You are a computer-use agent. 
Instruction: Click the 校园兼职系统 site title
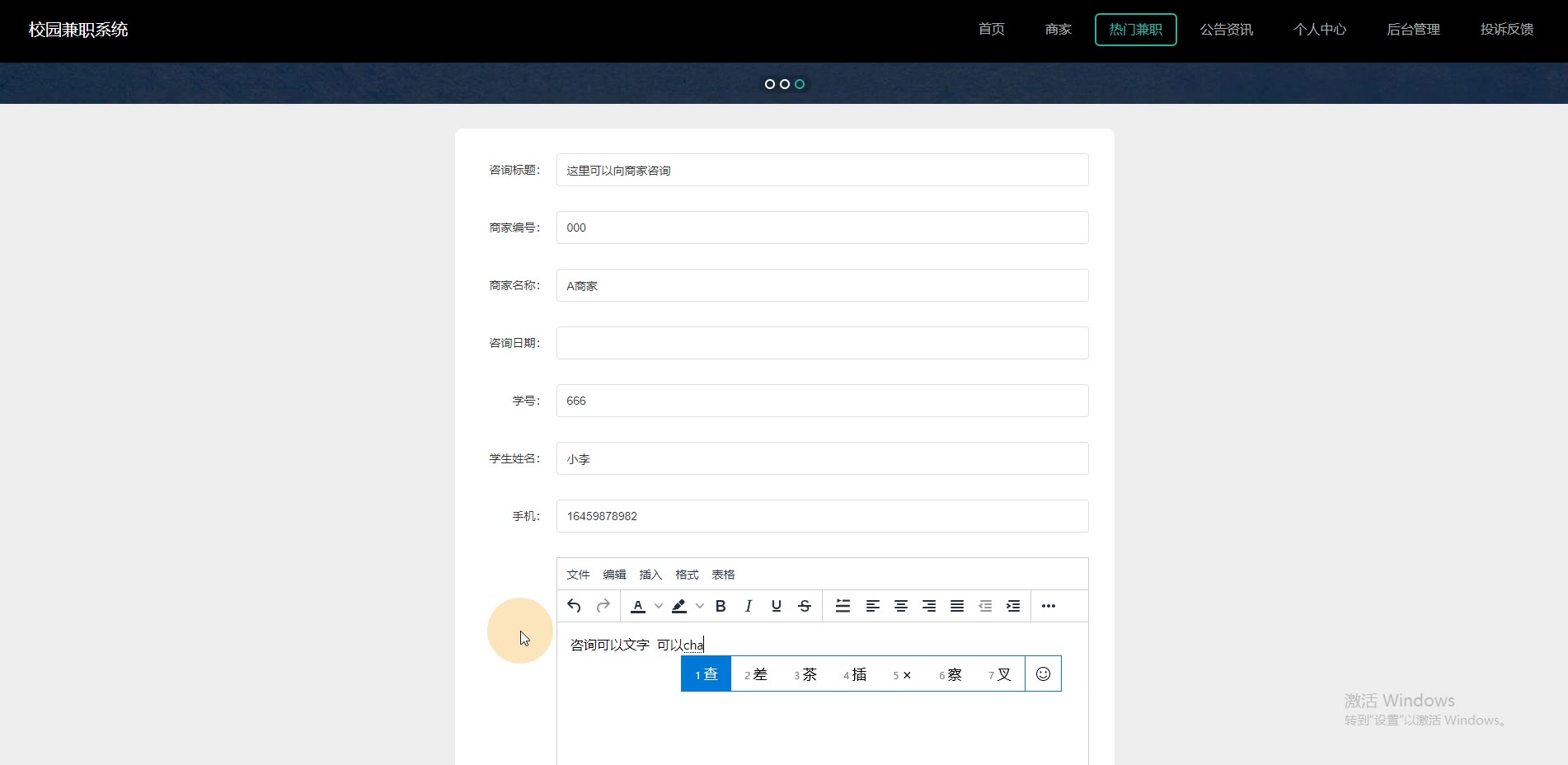[78, 30]
